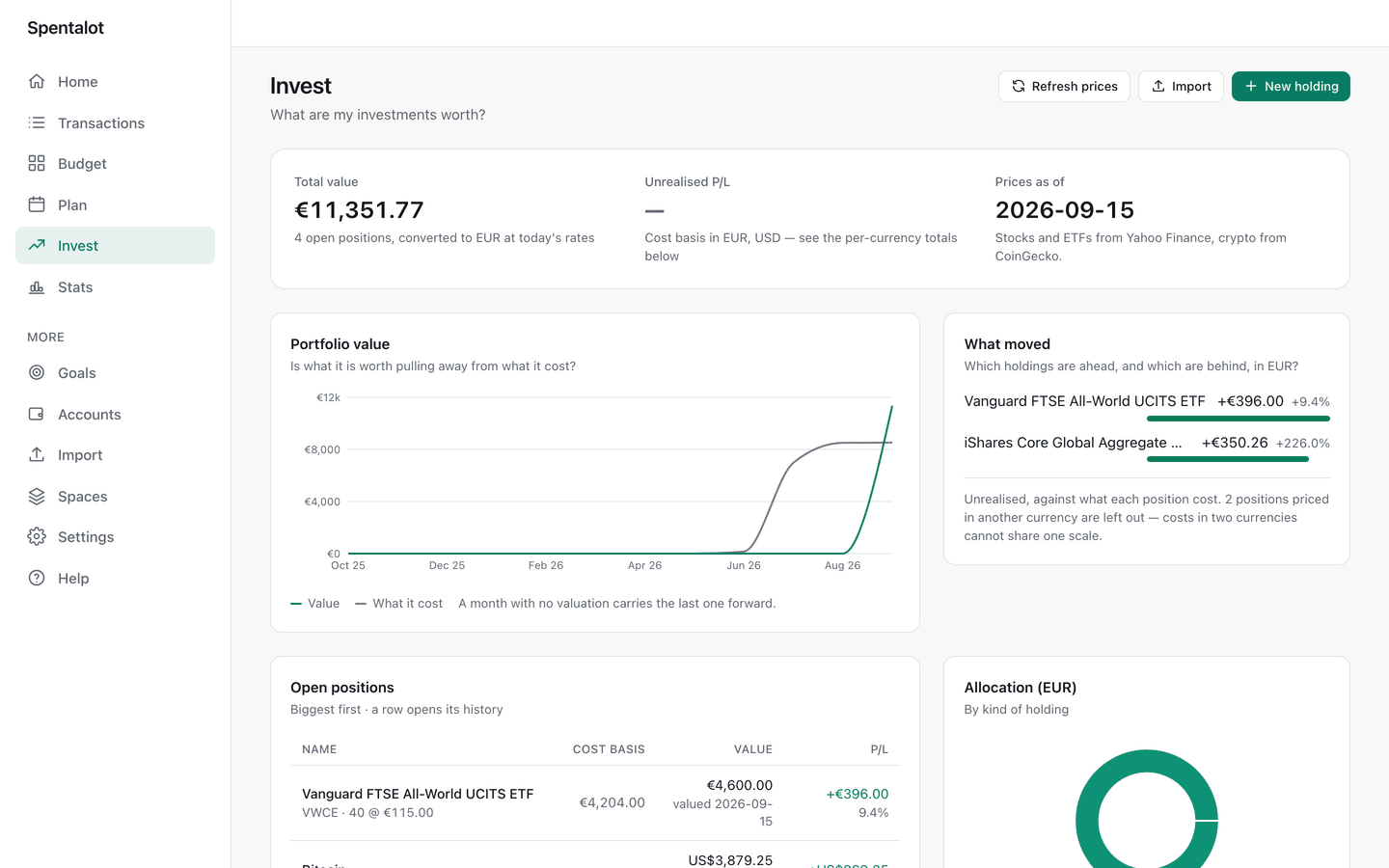1389x868 pixels.
Task: Navigate to the Plan page
Action: [x=115, y=204]
